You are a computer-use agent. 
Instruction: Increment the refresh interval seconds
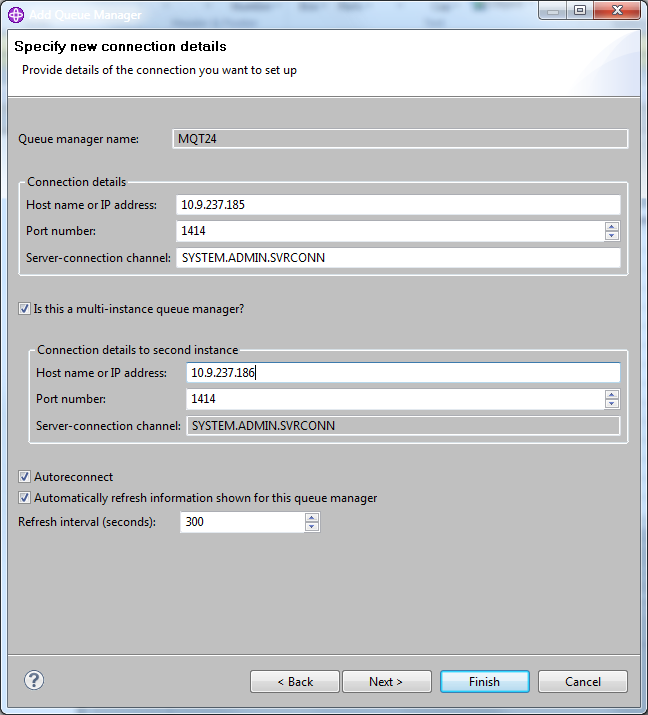coord(312,517)
